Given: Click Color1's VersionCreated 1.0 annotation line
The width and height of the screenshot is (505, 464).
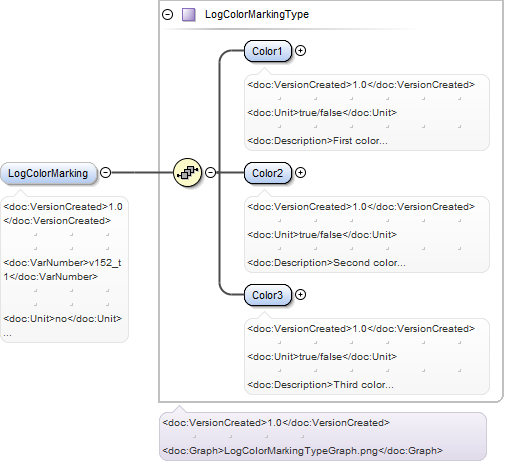Looking at the screenshot, I should (361, 85).
